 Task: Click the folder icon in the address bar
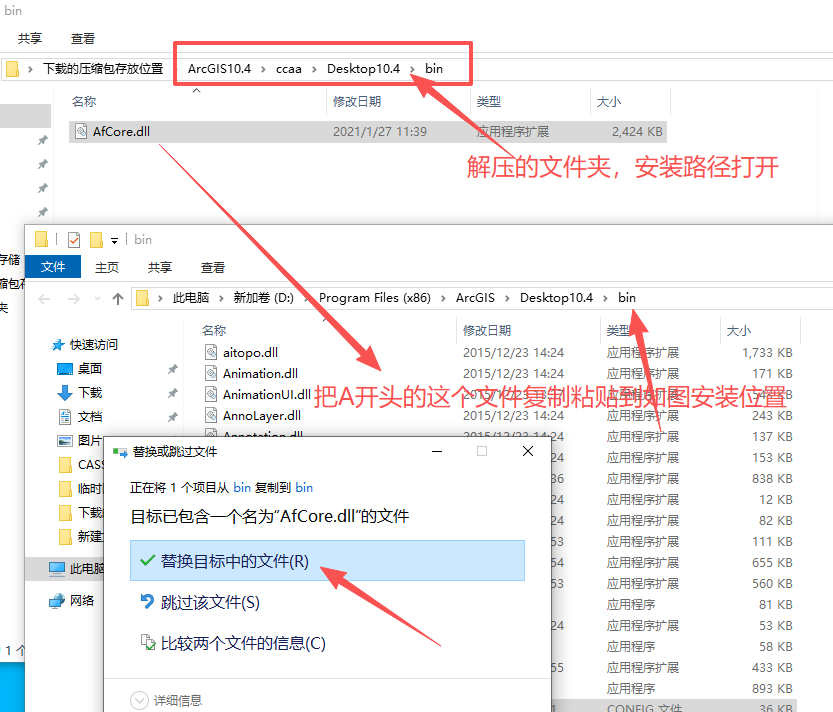pyautogui.click(x=141, y=297)
